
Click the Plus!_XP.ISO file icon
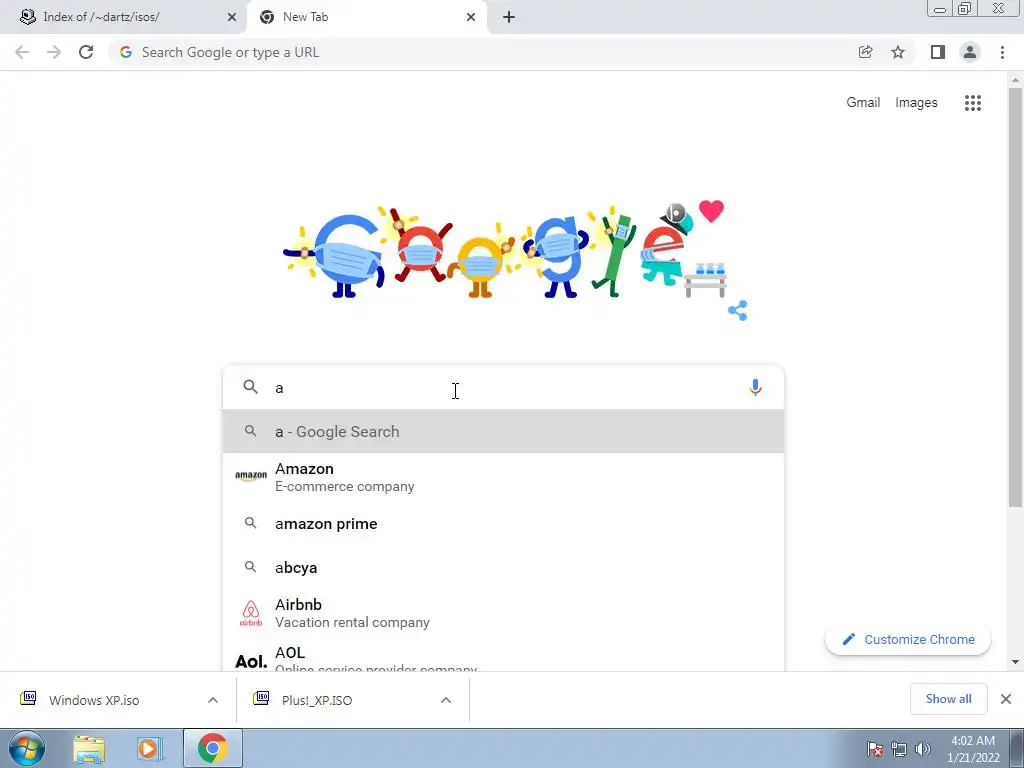coord(261,699)
